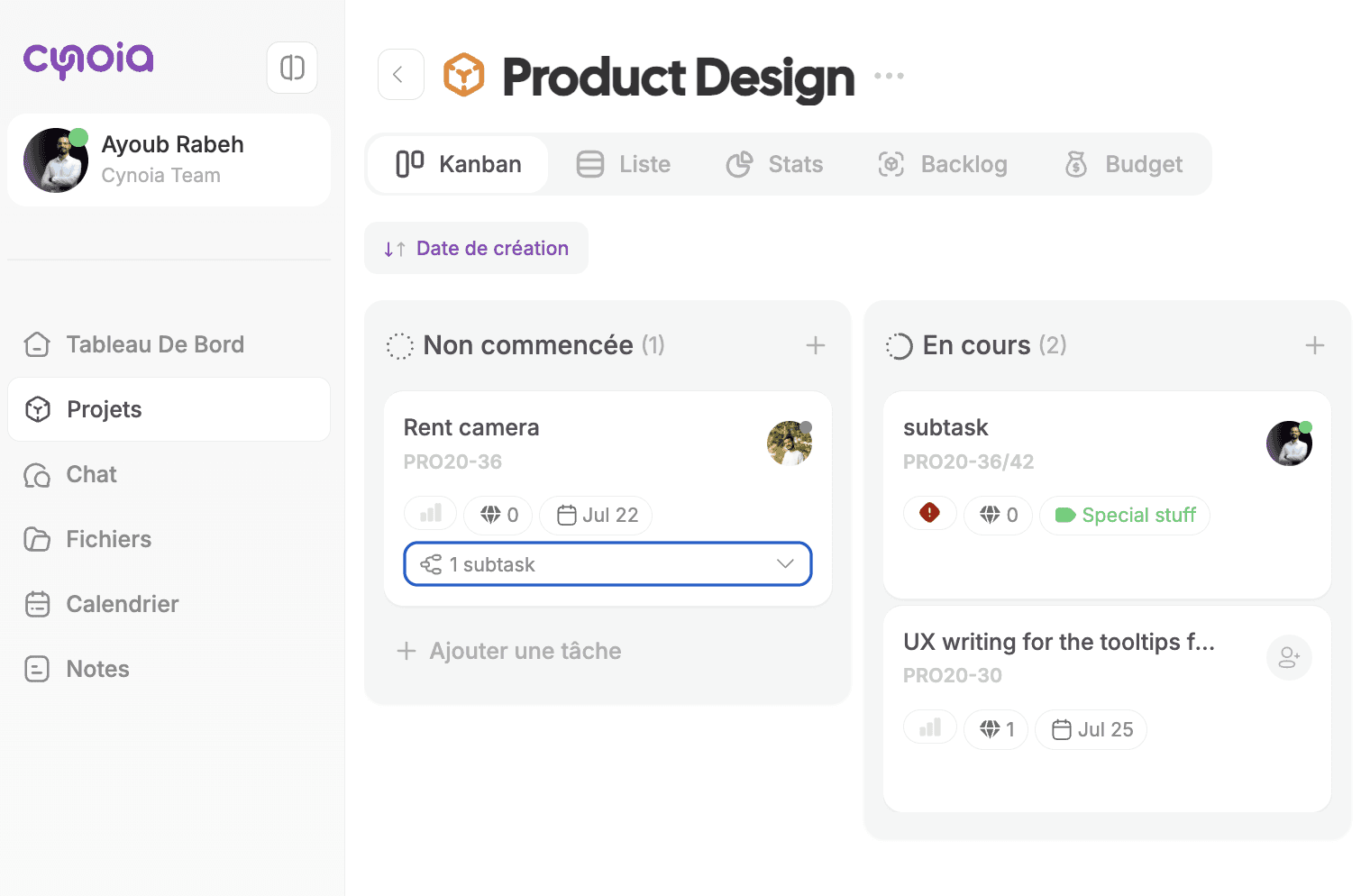Click the Product Design project cube icon

464,76
